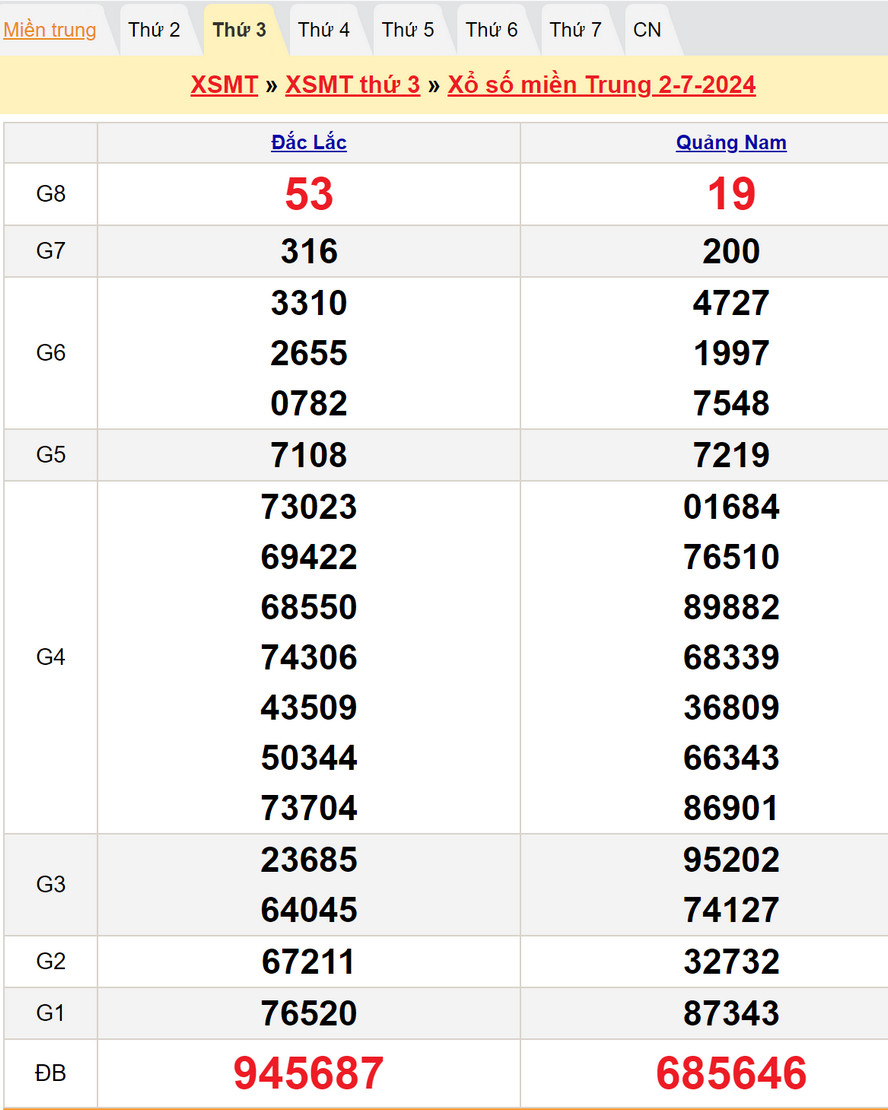The width and height of the screenshot is (888, 1110).
Task: Select the active Thứ 3 tab
Action: tap(239, 30)
